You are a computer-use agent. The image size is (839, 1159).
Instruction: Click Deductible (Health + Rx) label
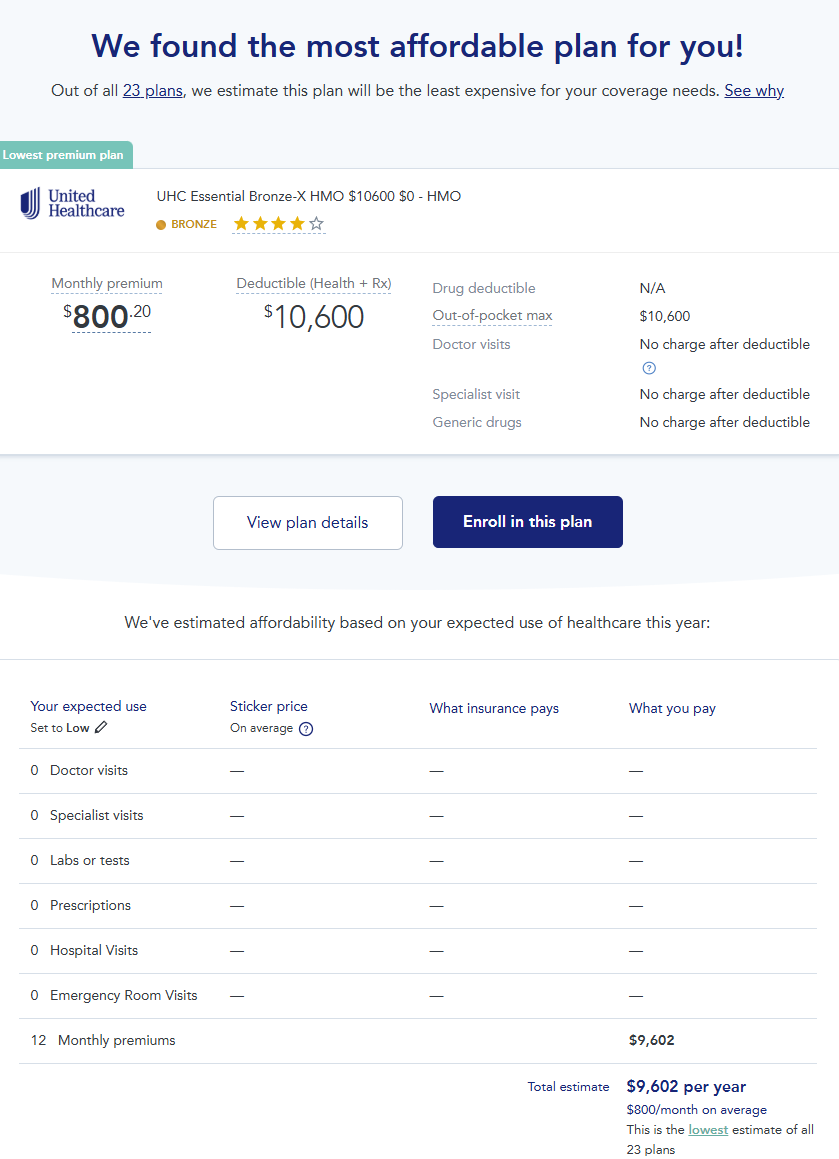[x=313, y=283]
